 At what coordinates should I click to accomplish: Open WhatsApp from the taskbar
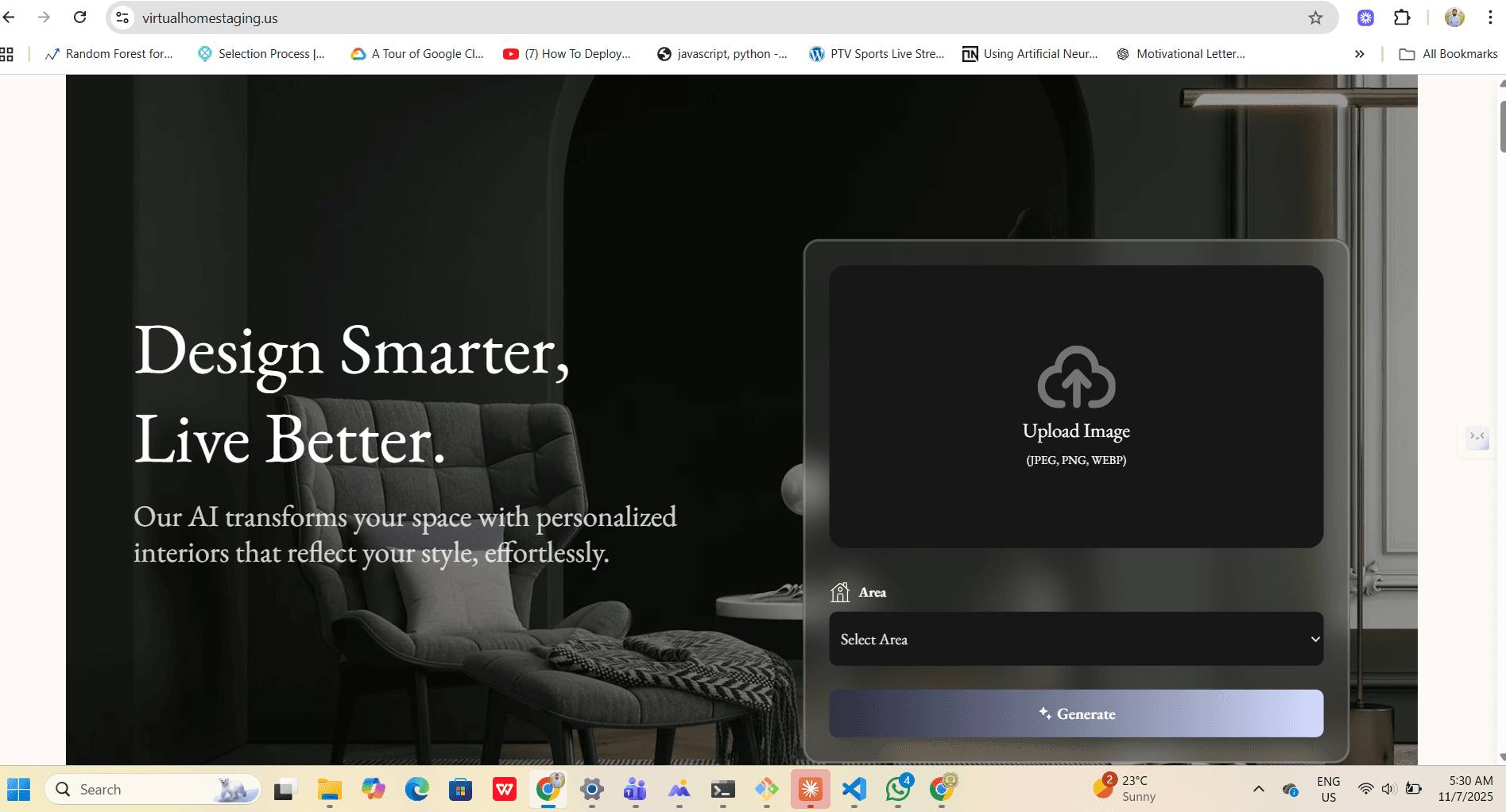(897, 789)
